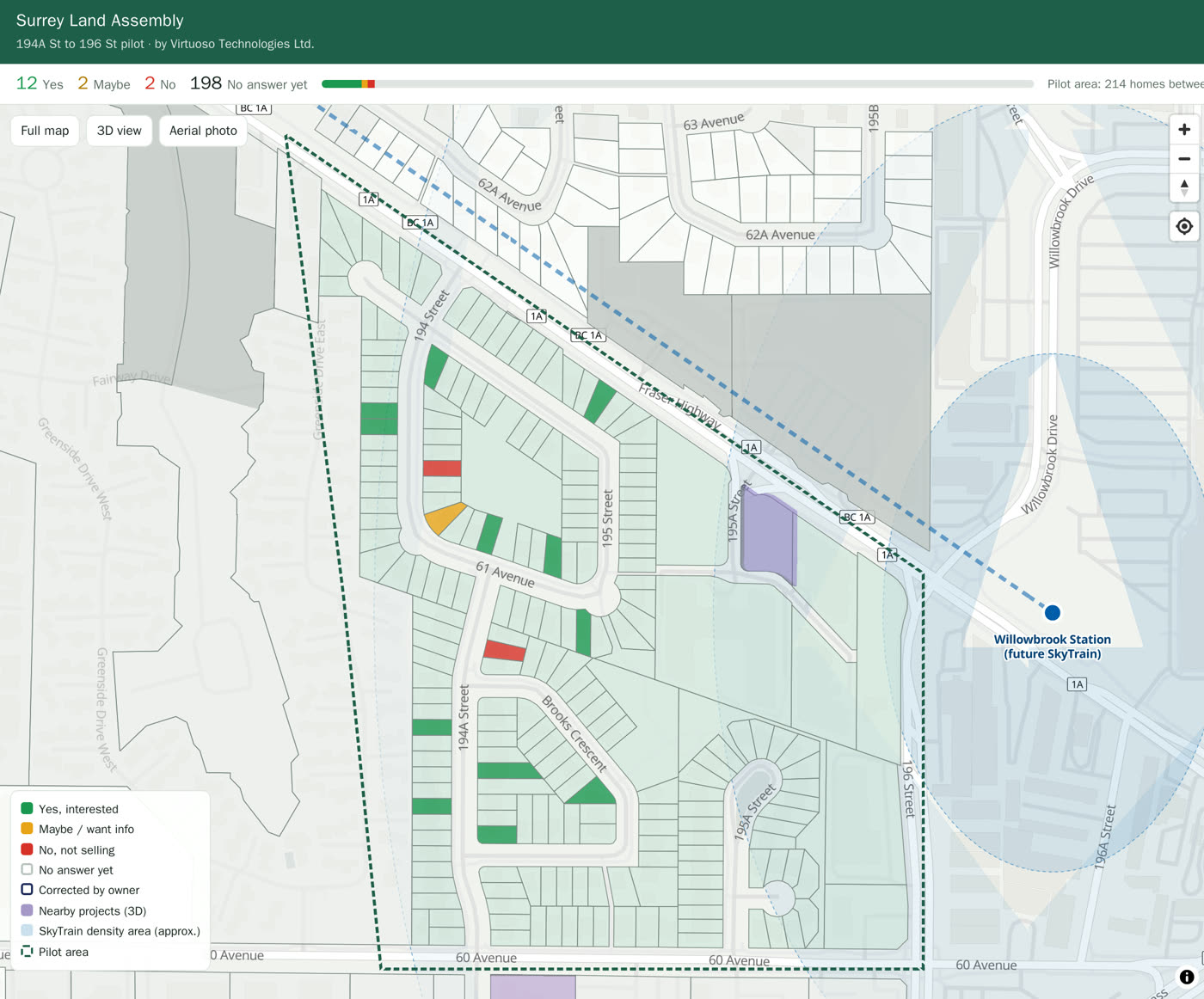Click purple Nearby projects legend swatch
The height and width of the screenshot is (999, 1204).
[27, 910]
